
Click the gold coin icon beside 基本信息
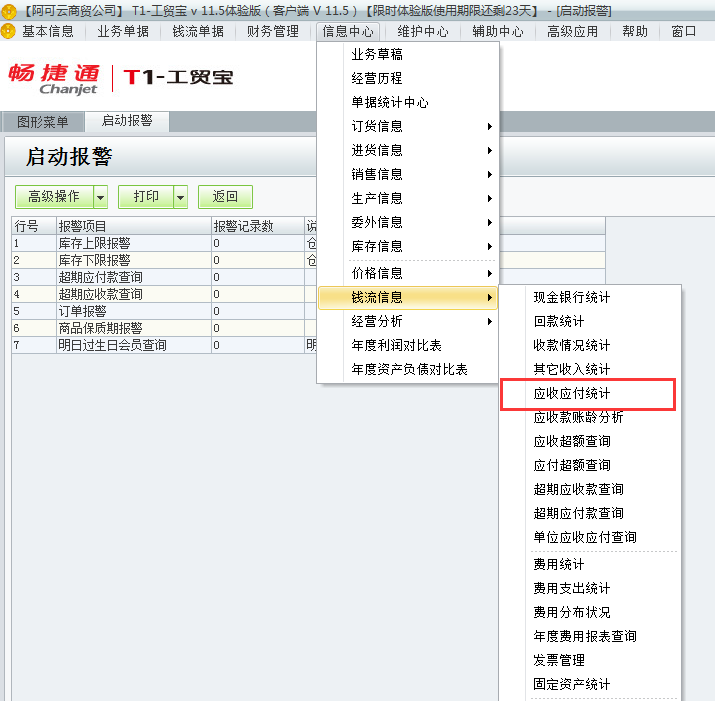pyautogui.click(x=8, y=31)
